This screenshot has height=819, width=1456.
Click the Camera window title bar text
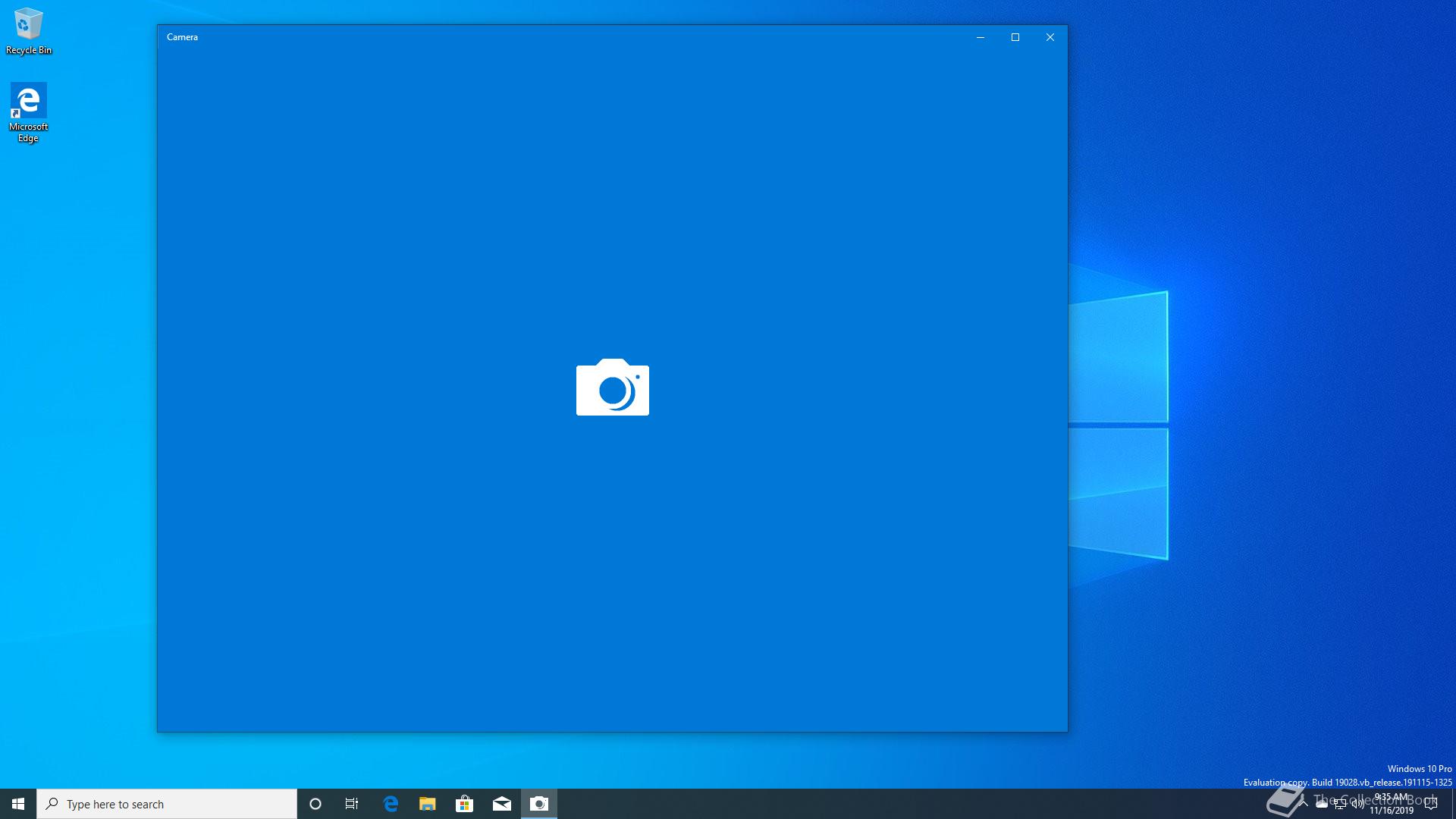coord(183,37)
